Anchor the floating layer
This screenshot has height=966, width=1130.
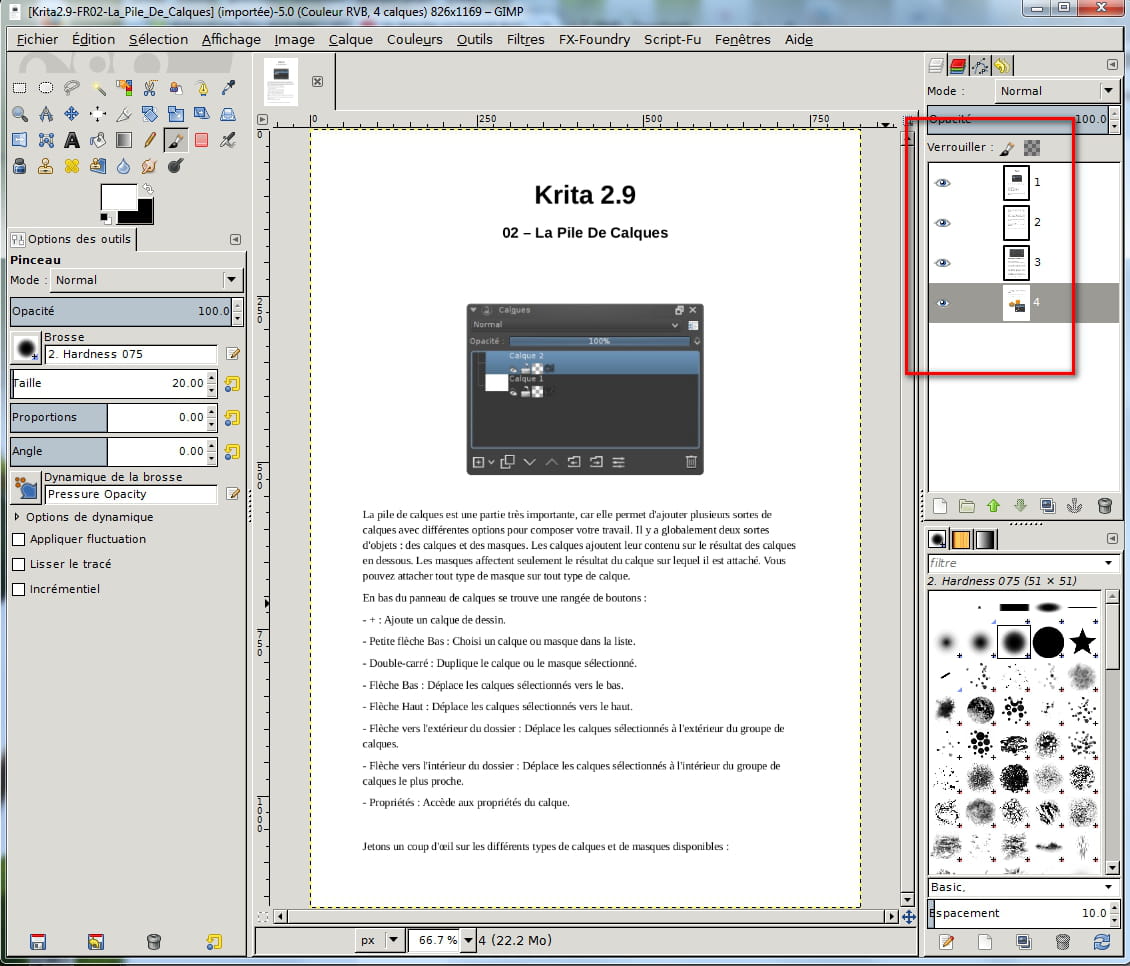coord(1075,506)
